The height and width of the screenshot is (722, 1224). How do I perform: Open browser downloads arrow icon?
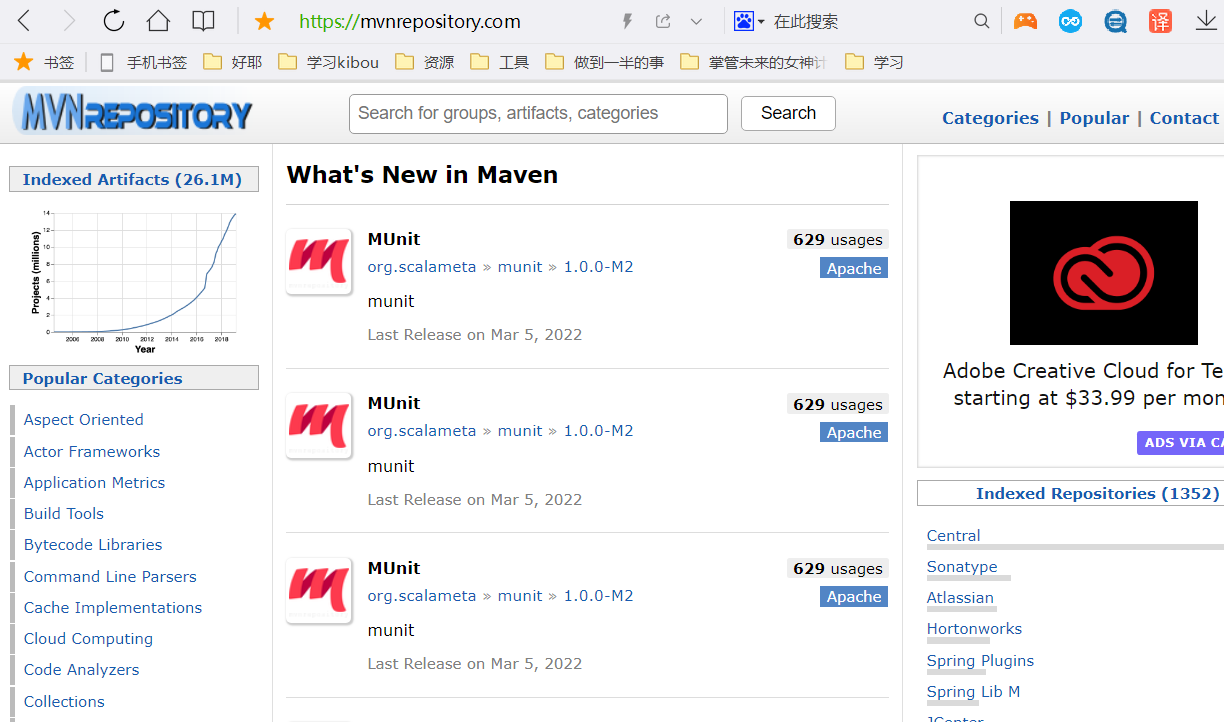click(1206, 21)
